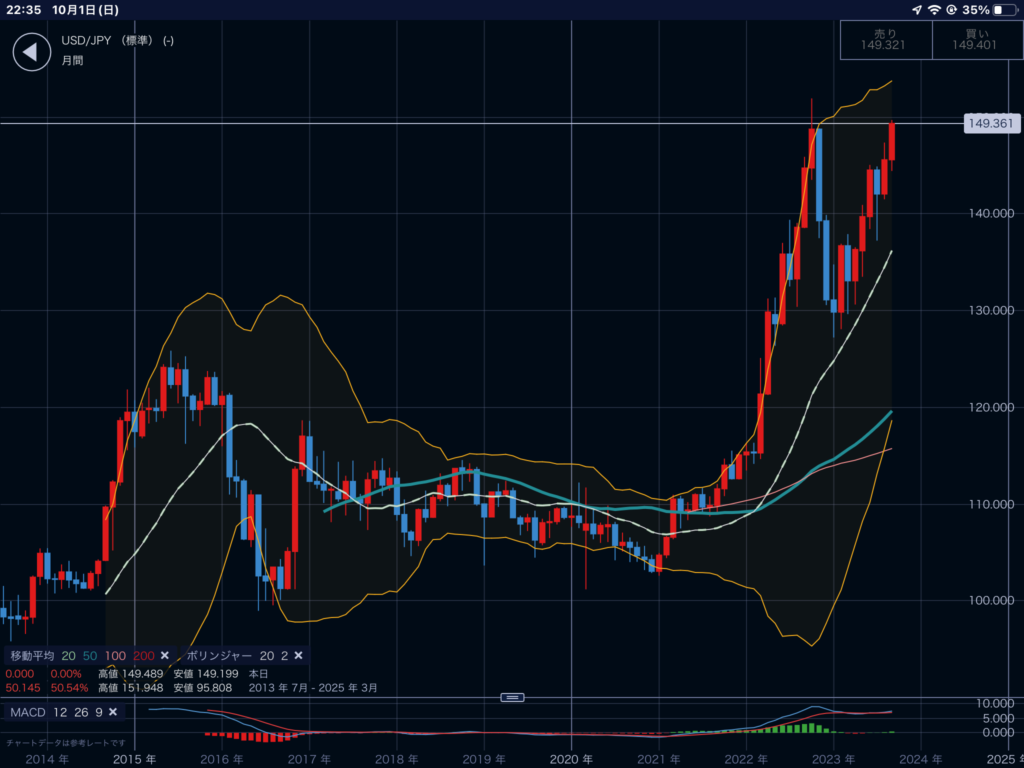
Task: Select the 149.361 current price label
Action: (x=990, y=123)
